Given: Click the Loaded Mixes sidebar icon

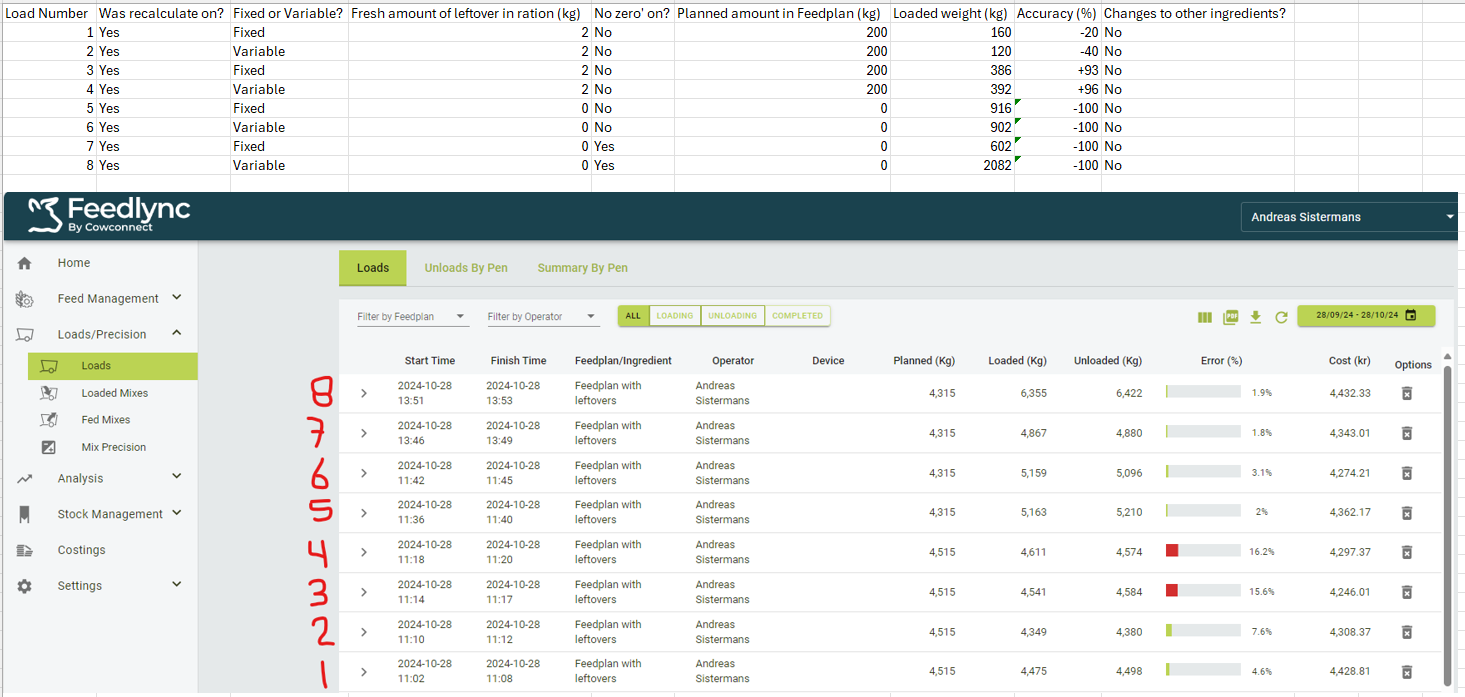Looking at the screenshot, I should [x=48, y=393].
